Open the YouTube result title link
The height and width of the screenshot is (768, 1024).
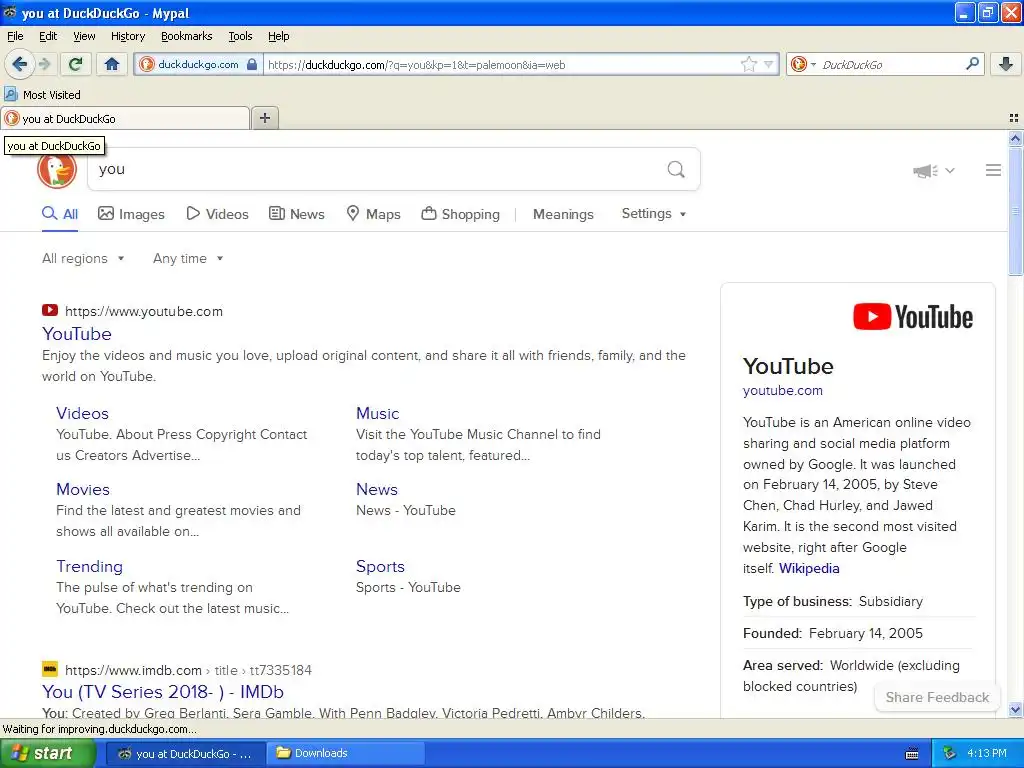click(x=76, y=334)
